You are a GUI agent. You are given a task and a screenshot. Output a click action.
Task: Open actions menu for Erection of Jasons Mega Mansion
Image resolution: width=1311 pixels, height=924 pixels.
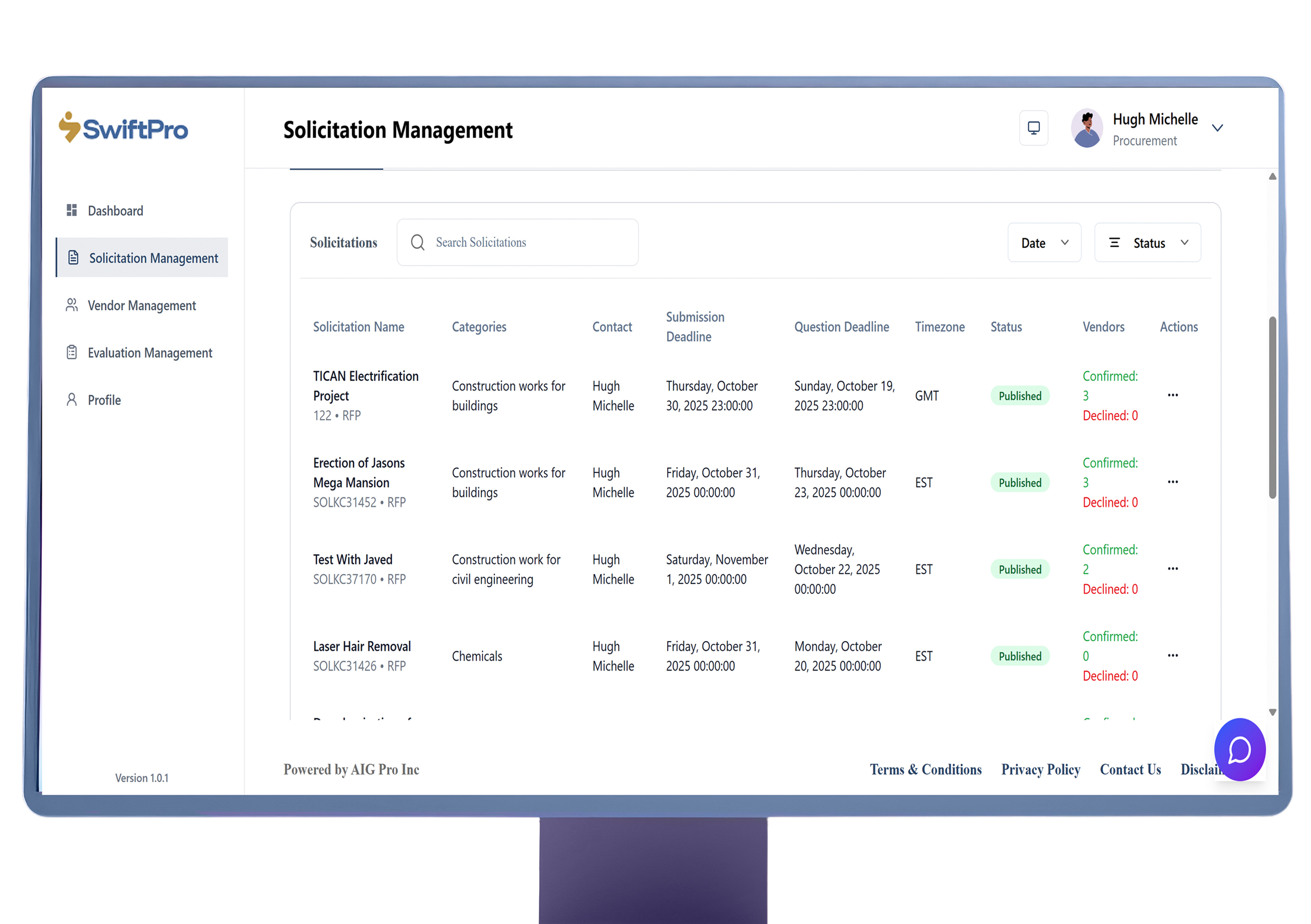click(1172, 482)
